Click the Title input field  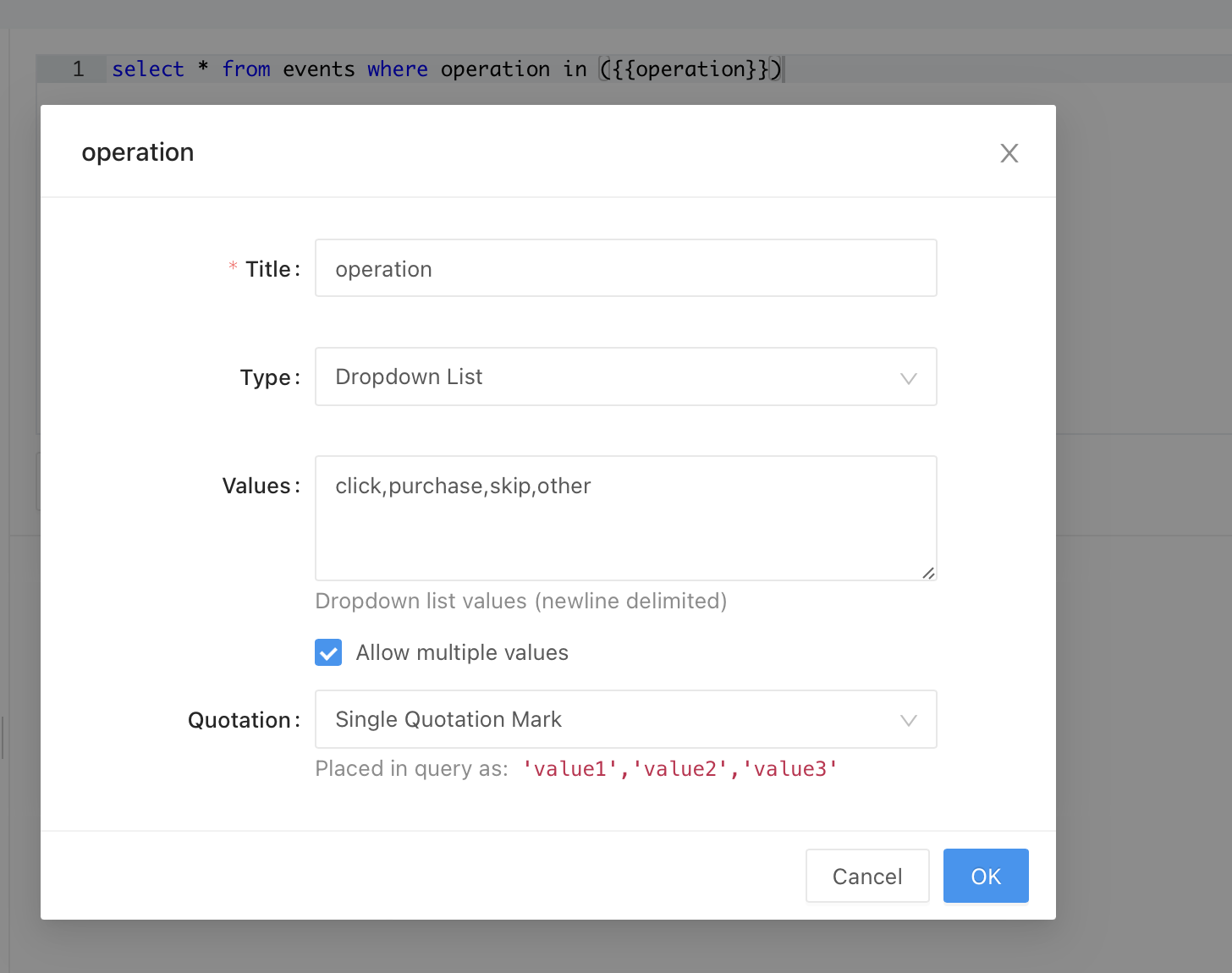click(625, 268)
